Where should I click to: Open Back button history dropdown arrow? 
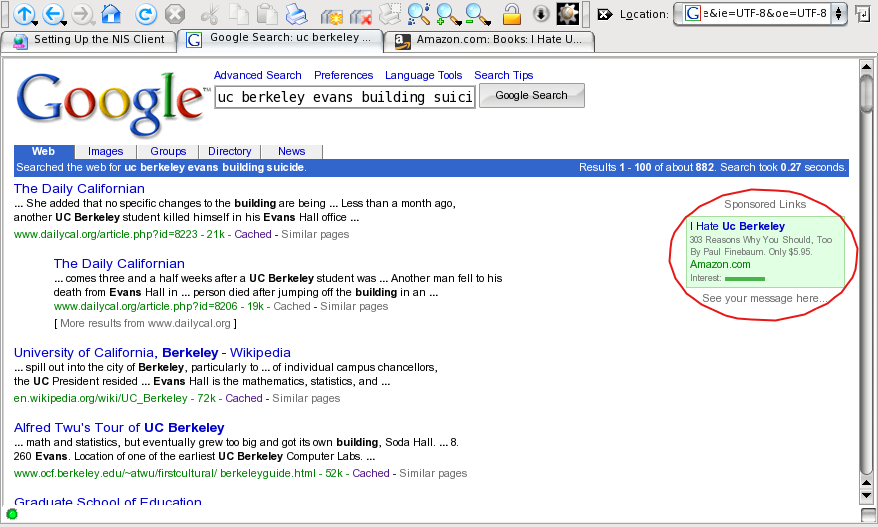64,23
